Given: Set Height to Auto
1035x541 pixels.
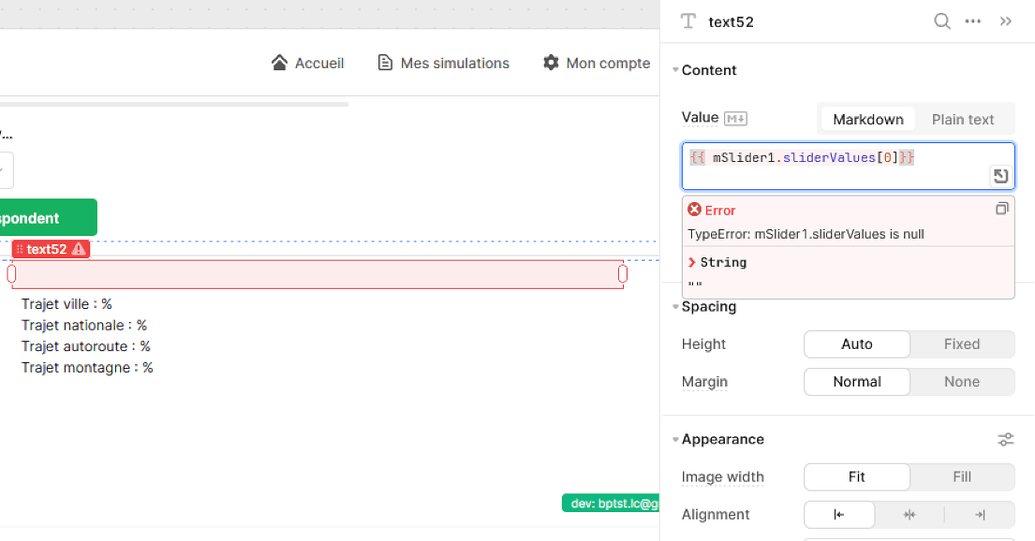Looking at the screenshot, I should click(857, 344).
